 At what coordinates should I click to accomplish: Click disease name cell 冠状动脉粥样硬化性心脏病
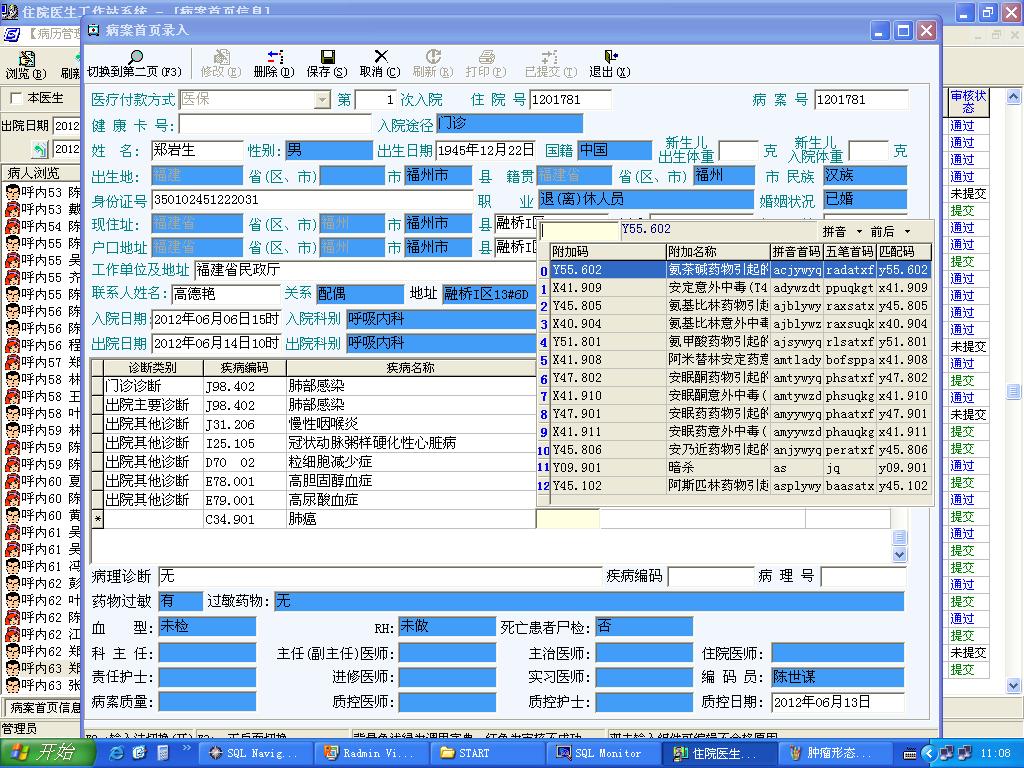[x=410, y=443]
